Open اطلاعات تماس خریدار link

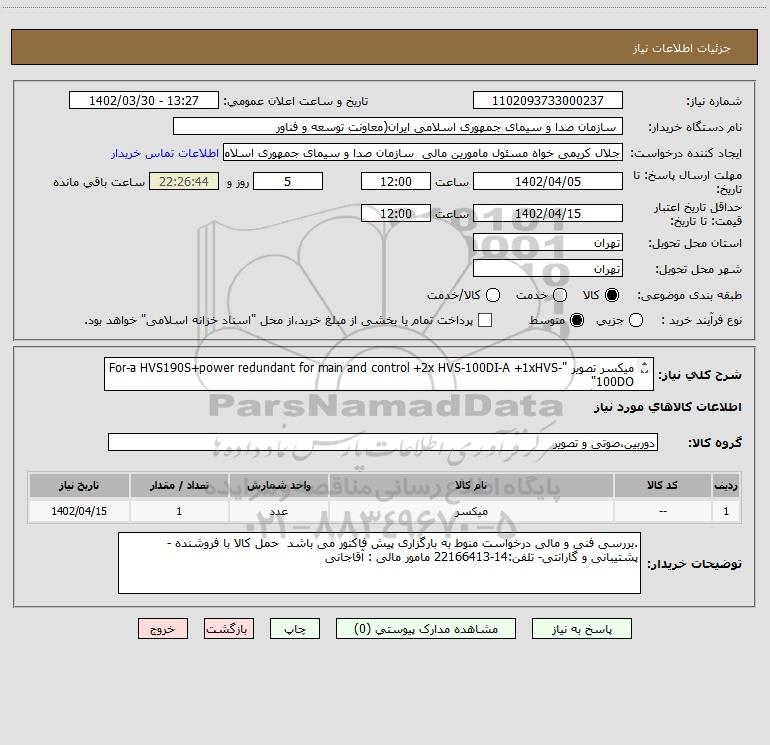pyautogui.click(x=165, y=153)
